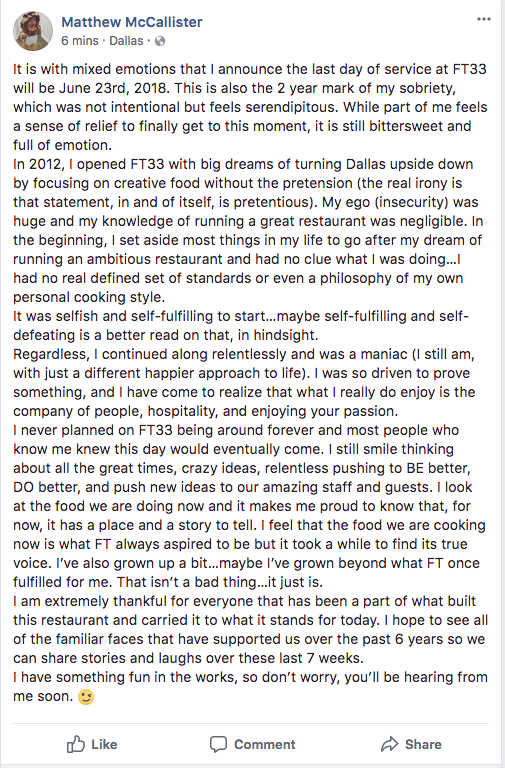Click the line "It was selfish and self-fulfilling"

[241, 316]
